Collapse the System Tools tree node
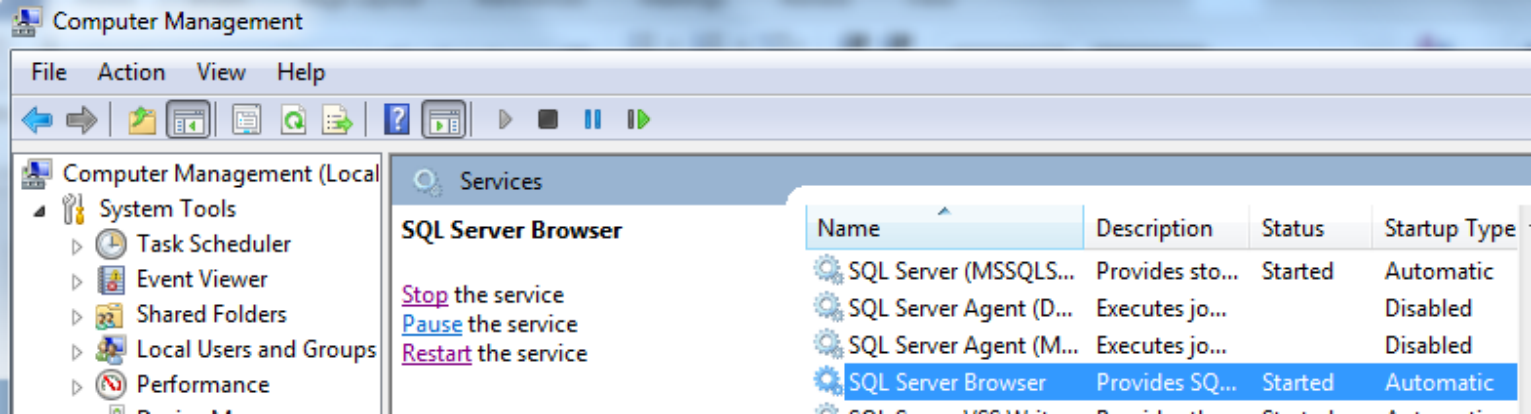The width and height of the screenshot is (1531, 414). click(x=40, y=211)
